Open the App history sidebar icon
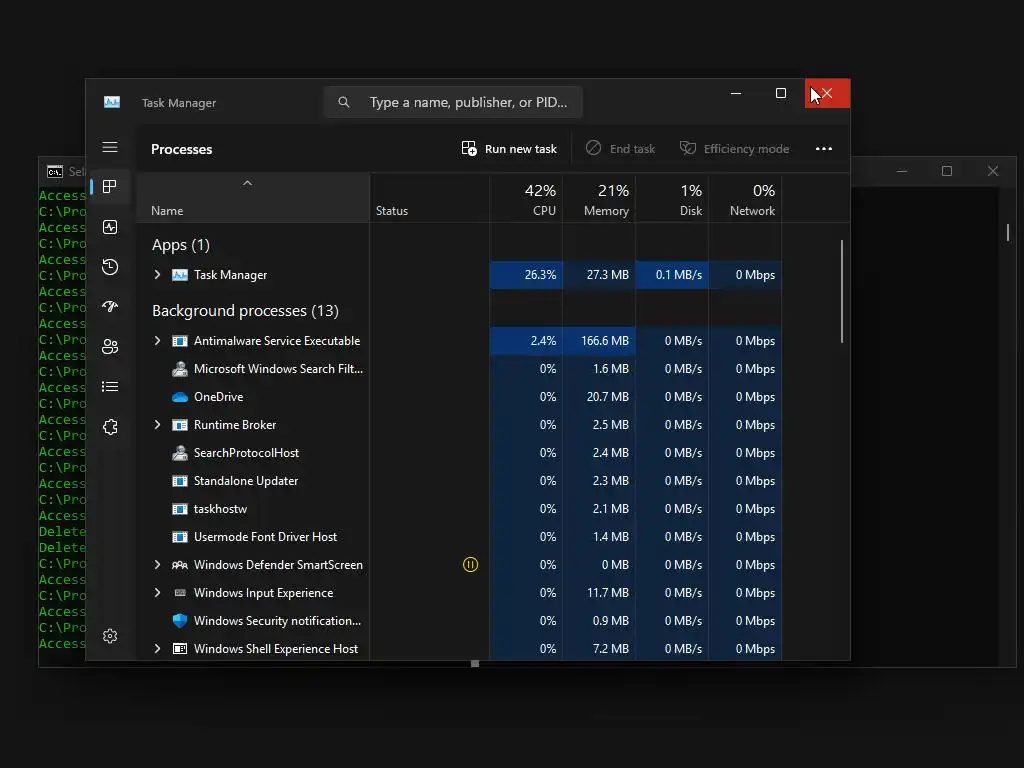This screenshot has width=1024, height=768. pyautogui.click(x=110, y=266)
